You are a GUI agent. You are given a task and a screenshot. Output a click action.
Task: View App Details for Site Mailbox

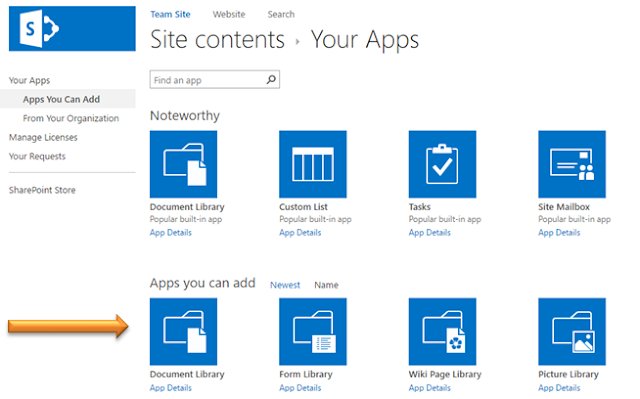(x=559, y=233)
